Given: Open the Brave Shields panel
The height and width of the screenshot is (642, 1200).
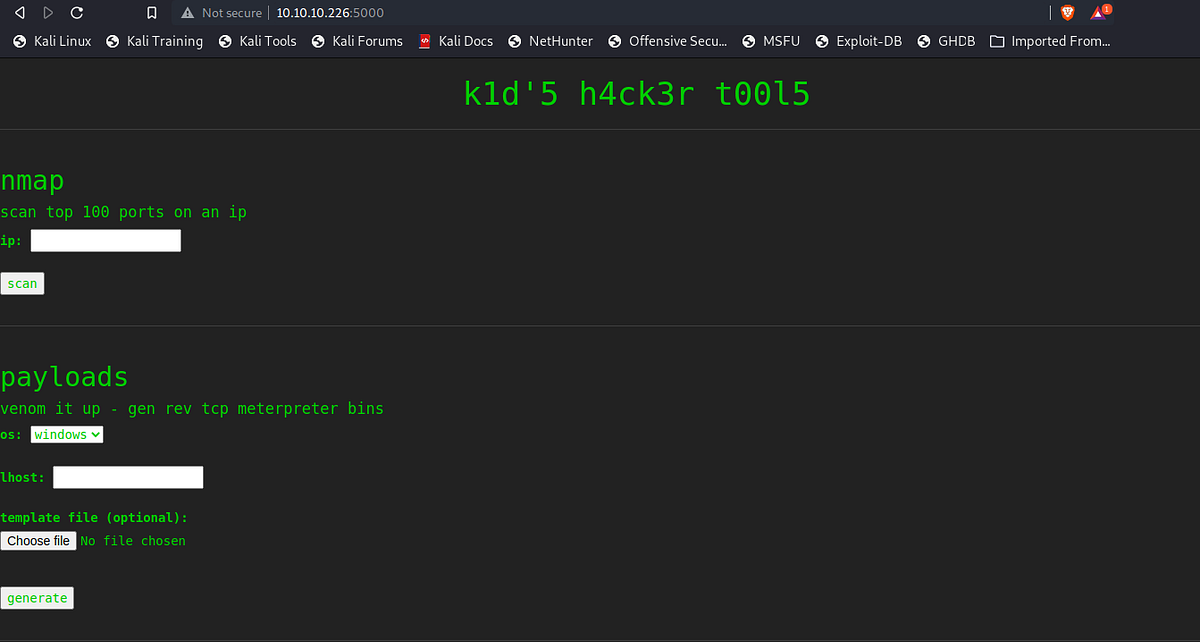Looking at the screenshot, I should click(x=1067, y=12).
